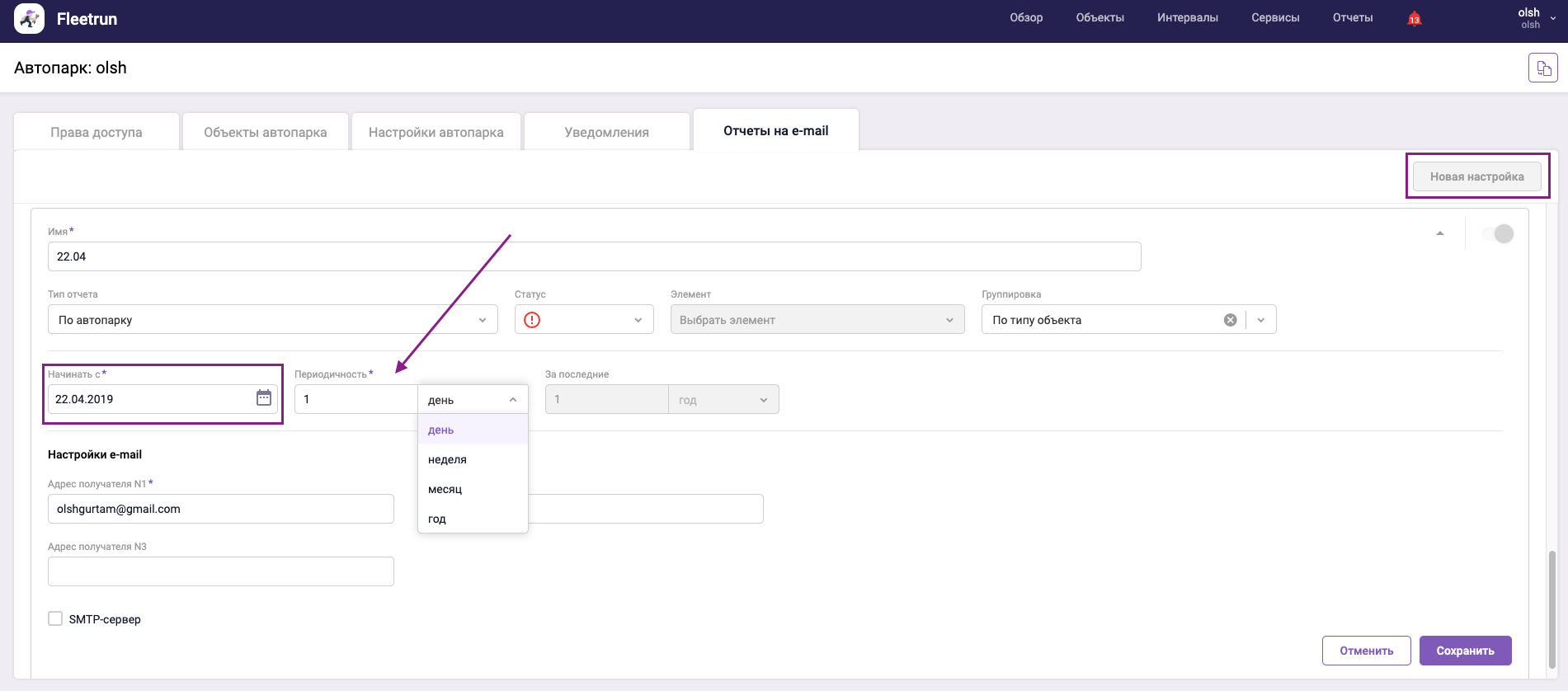Open the olsh user account menu
The width and height of the screenshot is (1568, 691).
tap(1536, 18)
